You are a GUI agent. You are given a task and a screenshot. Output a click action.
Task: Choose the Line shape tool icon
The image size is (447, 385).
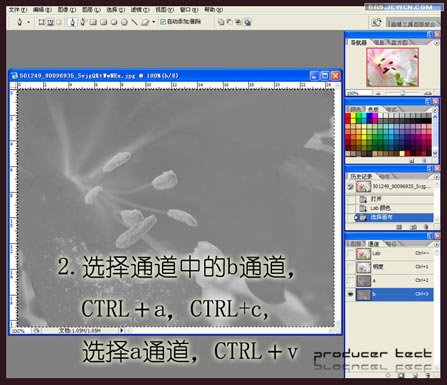134,22
